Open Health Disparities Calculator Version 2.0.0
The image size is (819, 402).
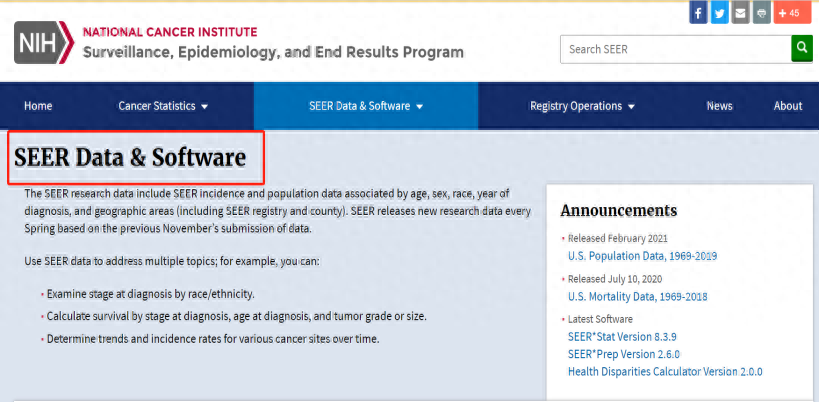664,371
